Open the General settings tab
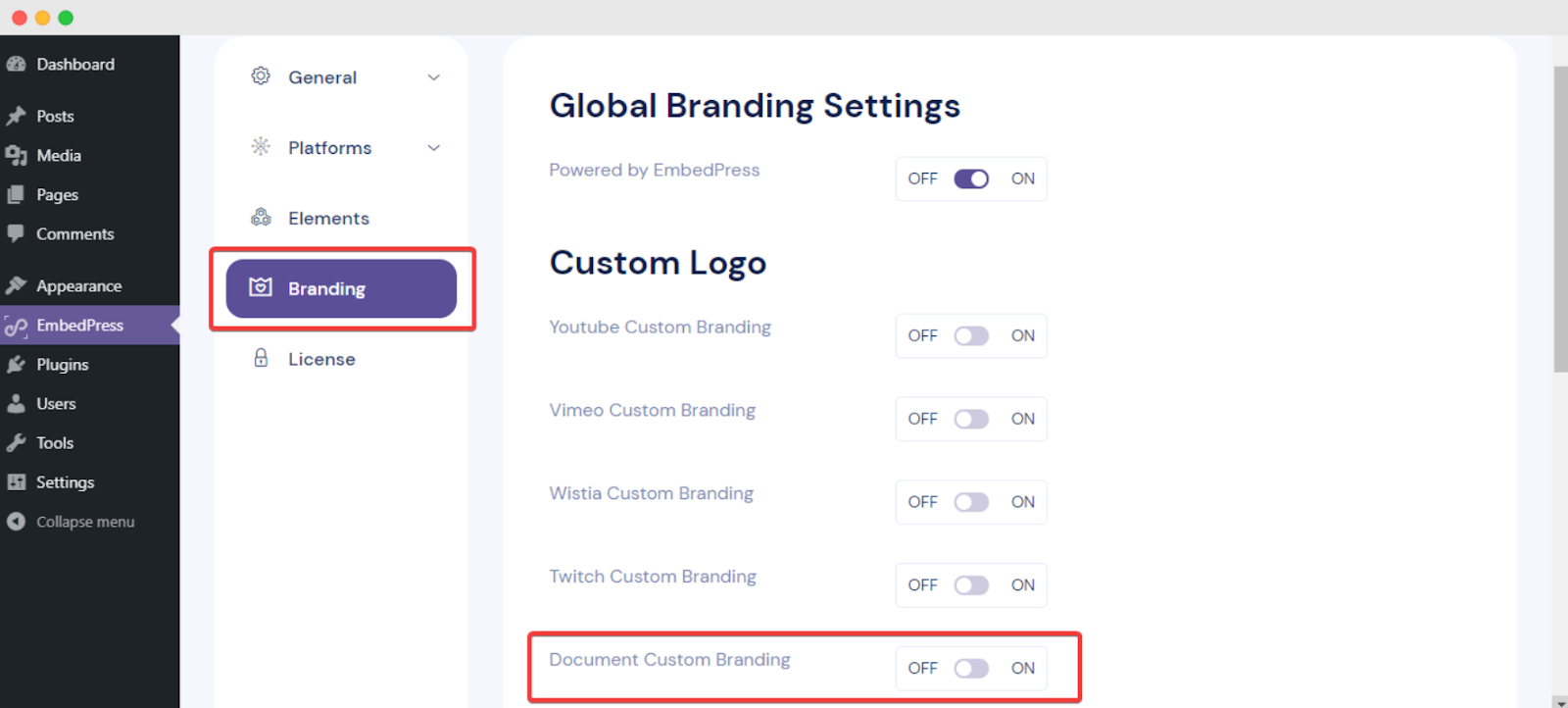 [341, 77]
